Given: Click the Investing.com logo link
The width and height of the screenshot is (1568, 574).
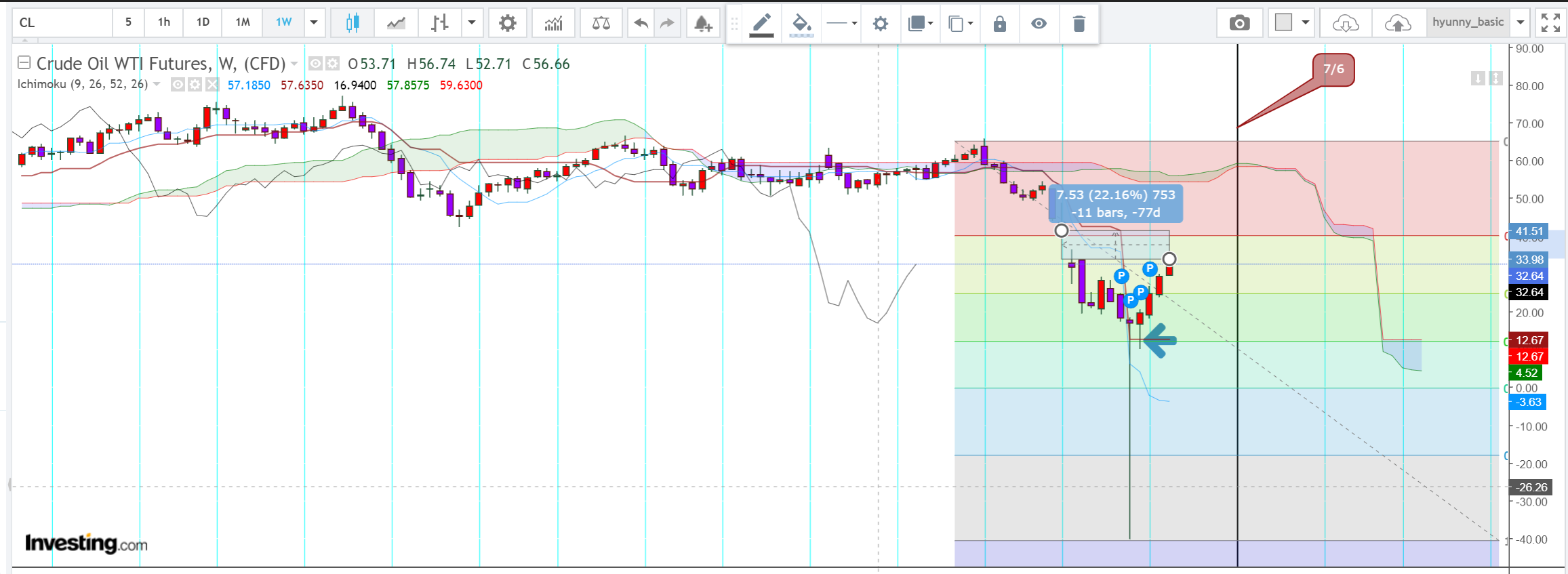Looking at the screenshot, I should pyautogui.click(x=86, y=544).
